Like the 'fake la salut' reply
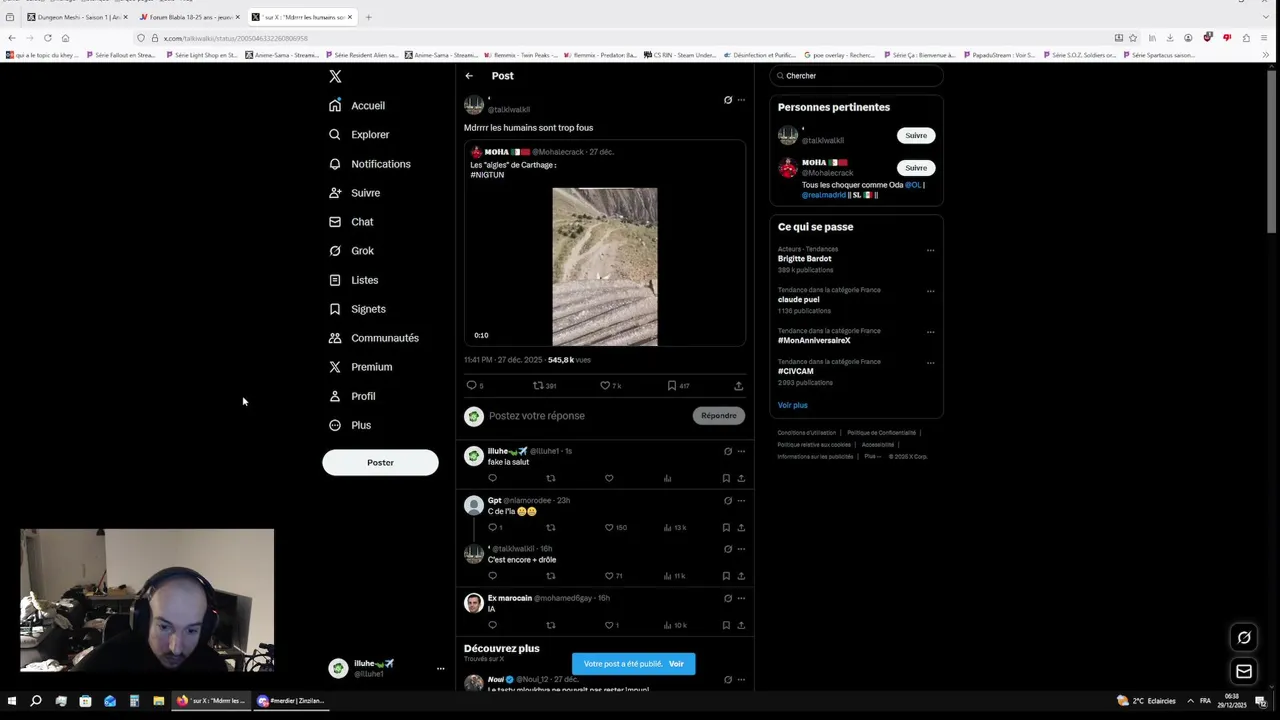The width and height of the screenshot is (1280, 720). (x=609, y=478)
